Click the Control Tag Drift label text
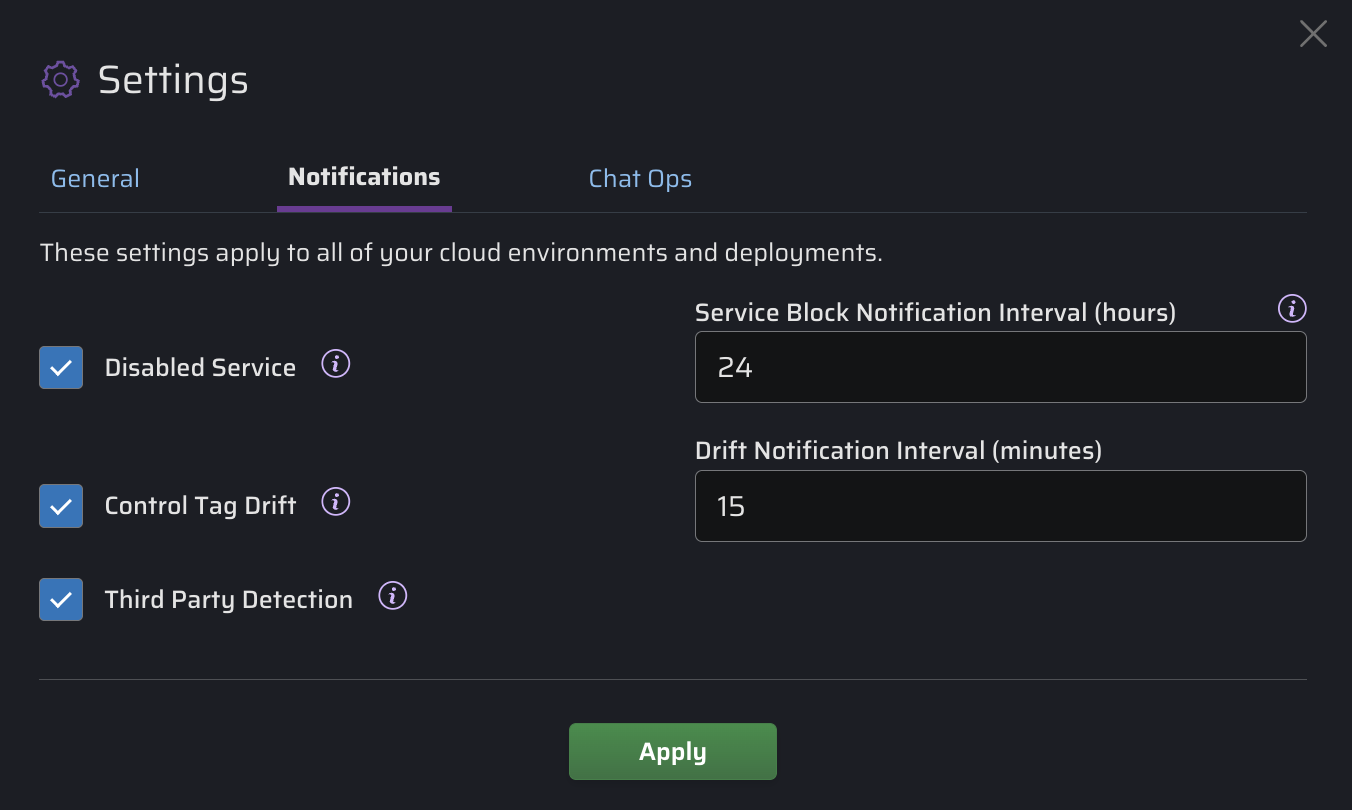This screenshot has height=810, width=1352. pyautogui.click(x=200, y=506)
